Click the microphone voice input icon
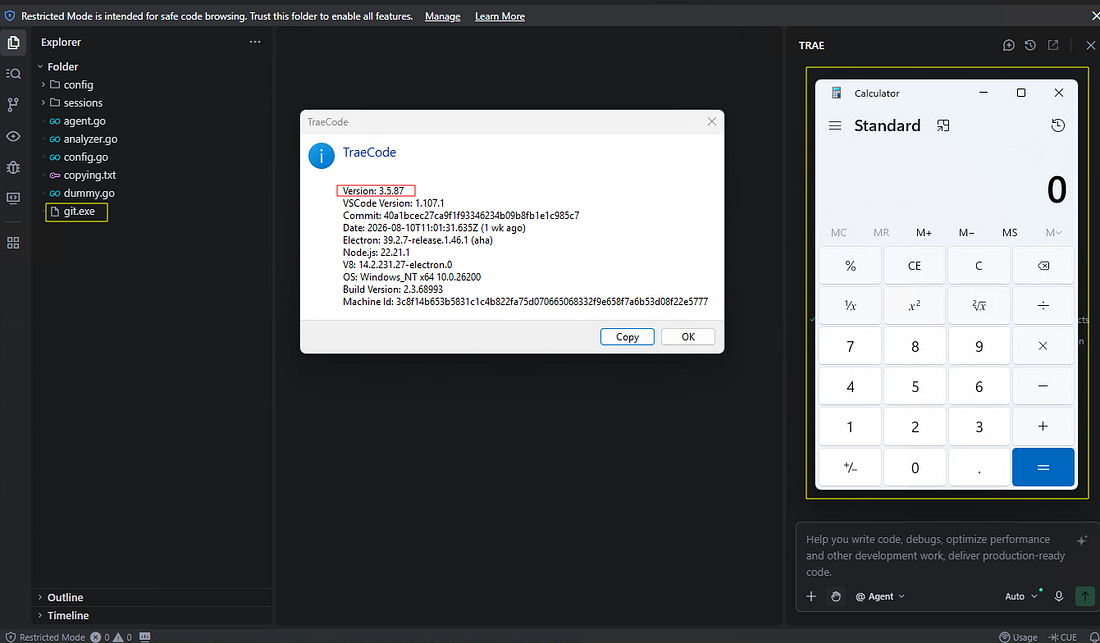This screenshot has width=1100, height=643. [x=1059, y=596]
